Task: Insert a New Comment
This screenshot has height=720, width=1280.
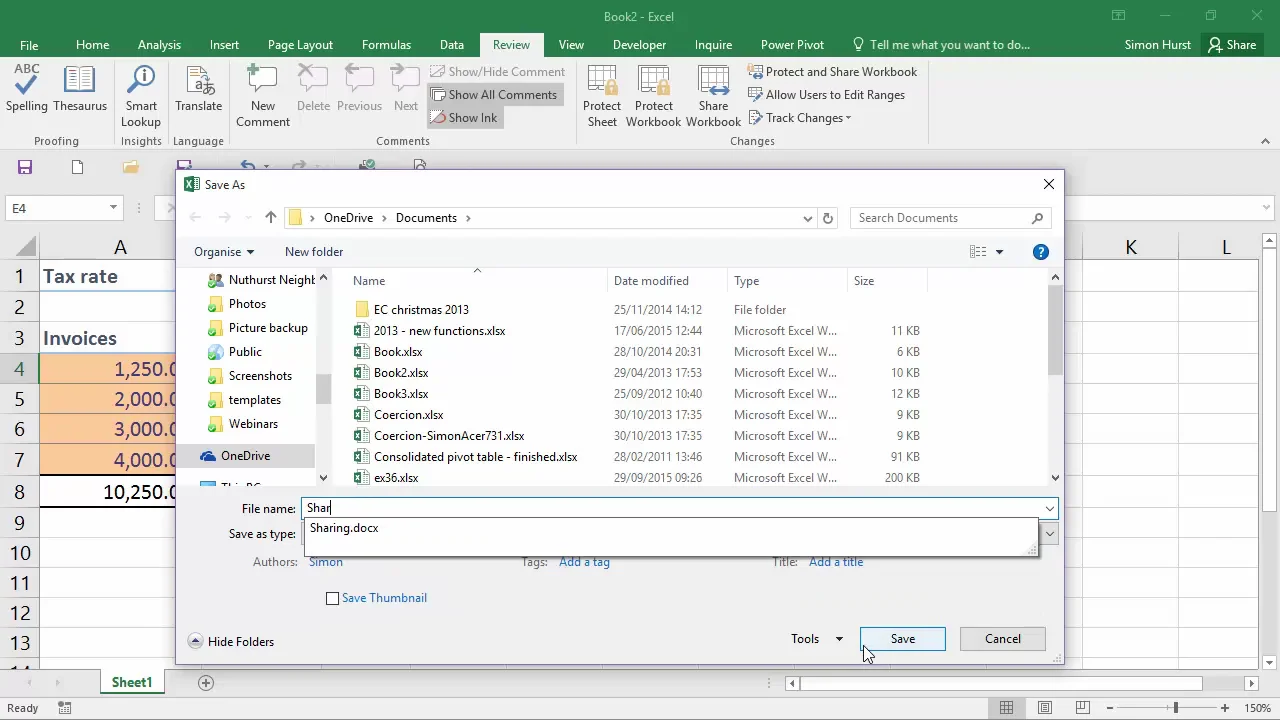Action: click(x=263, y=96)
